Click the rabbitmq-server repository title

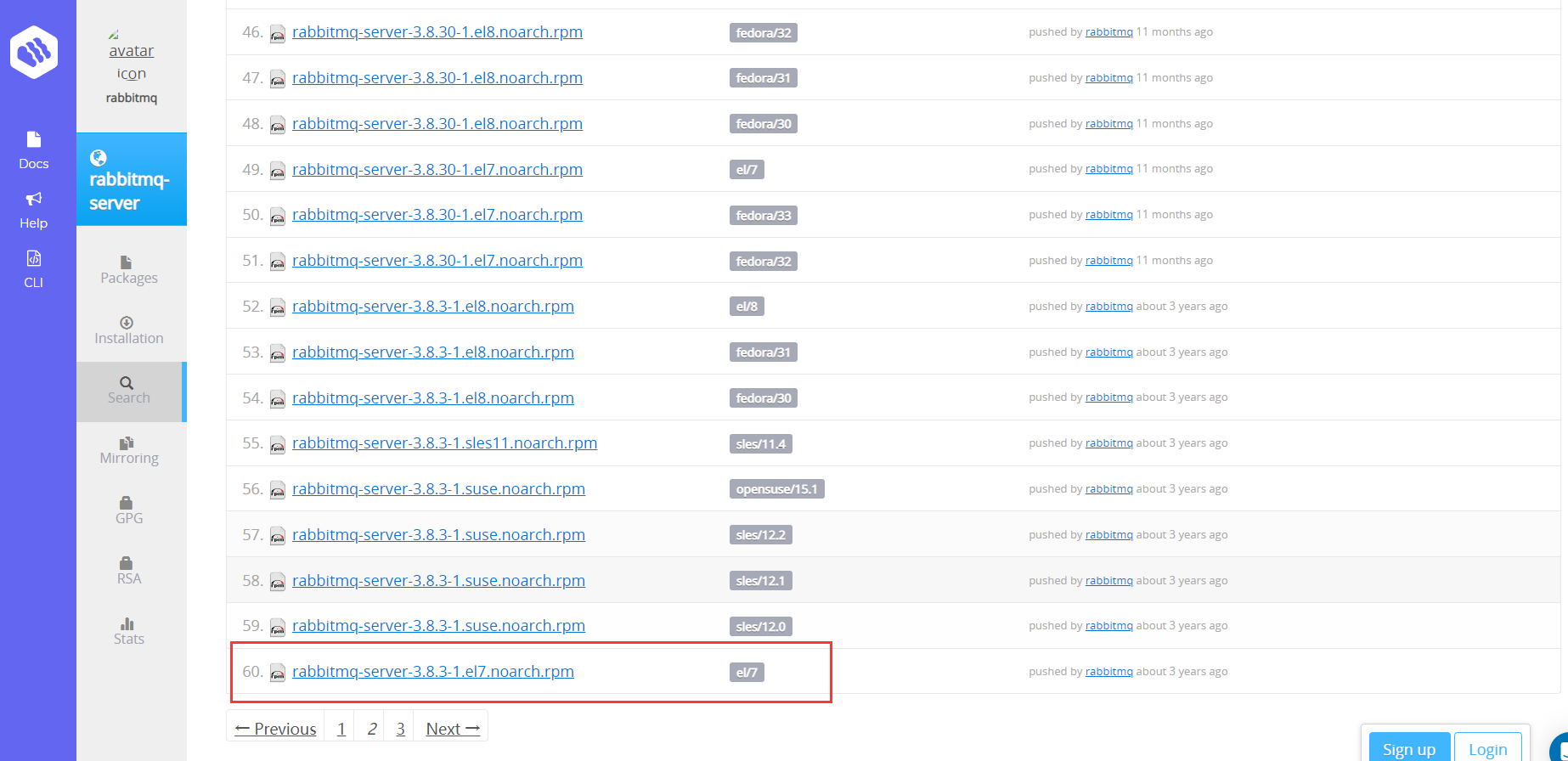click(x=129, y=191)
